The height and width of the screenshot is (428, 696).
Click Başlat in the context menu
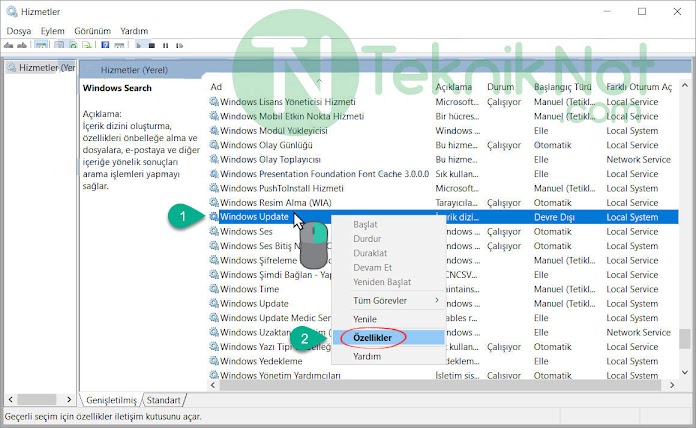point(388,224)
